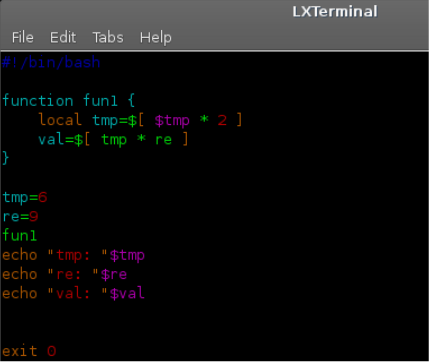Click the 'val=$[ tmp * re ]' line

113,139
